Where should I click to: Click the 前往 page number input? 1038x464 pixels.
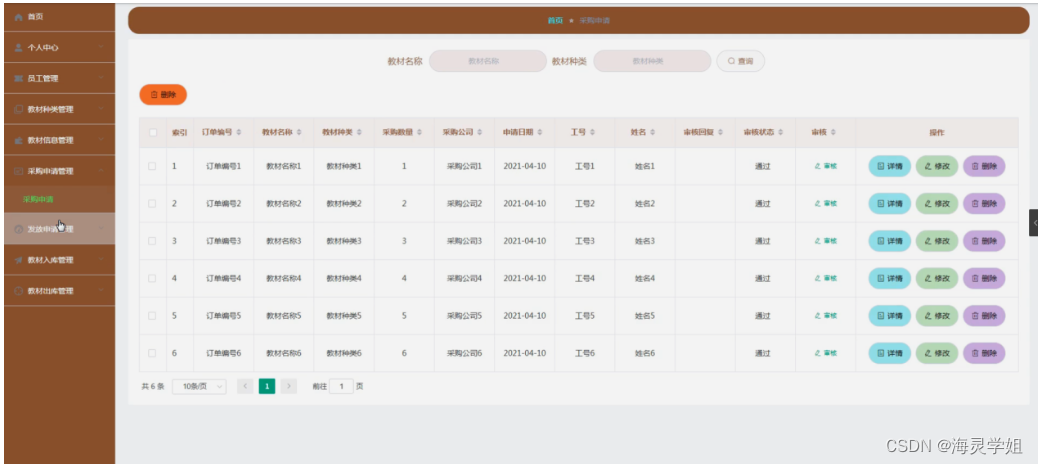(342, 387)
